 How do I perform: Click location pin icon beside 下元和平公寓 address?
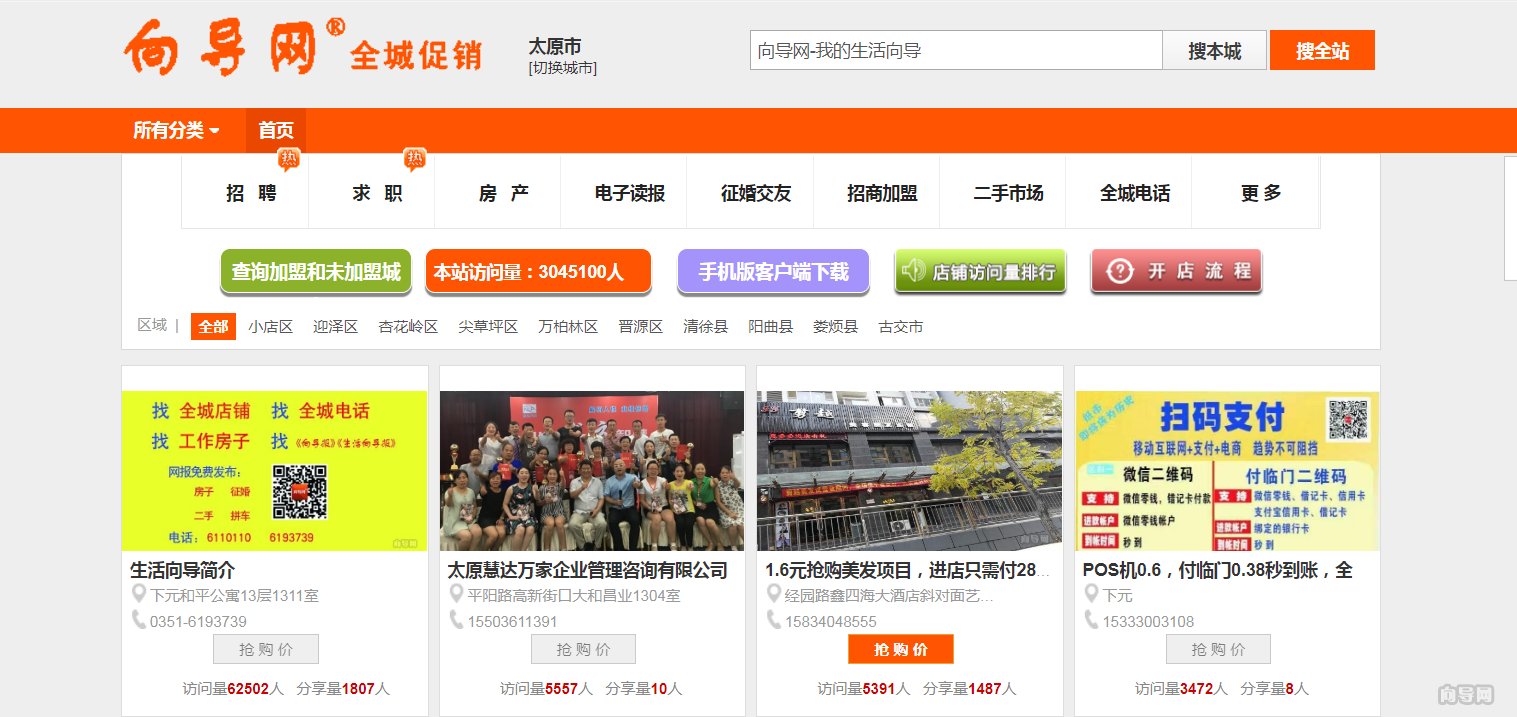coord(139,595)
